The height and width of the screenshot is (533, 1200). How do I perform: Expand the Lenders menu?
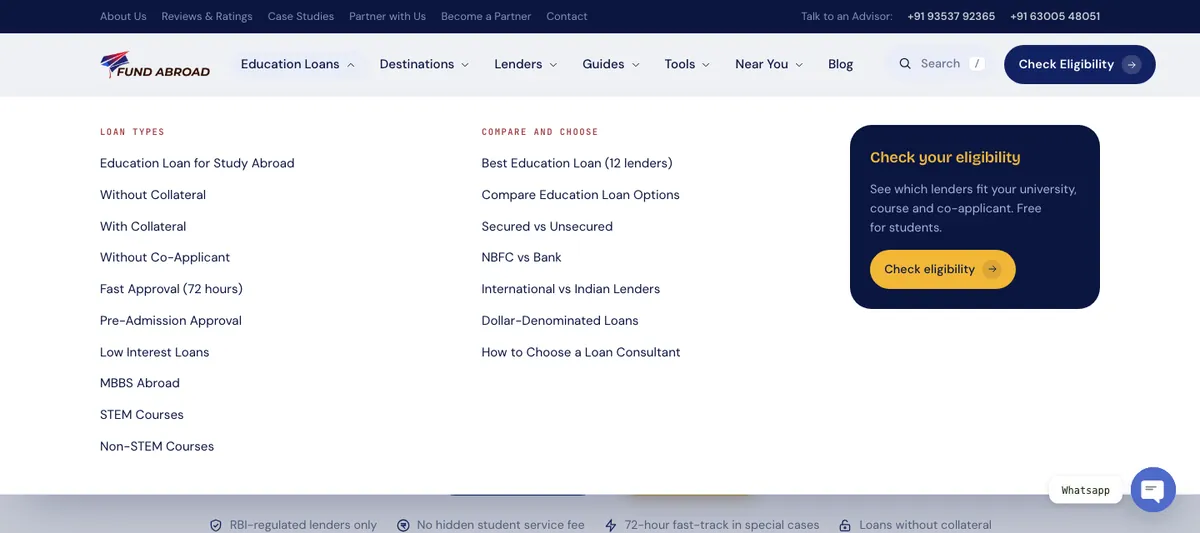click(526, 64)
